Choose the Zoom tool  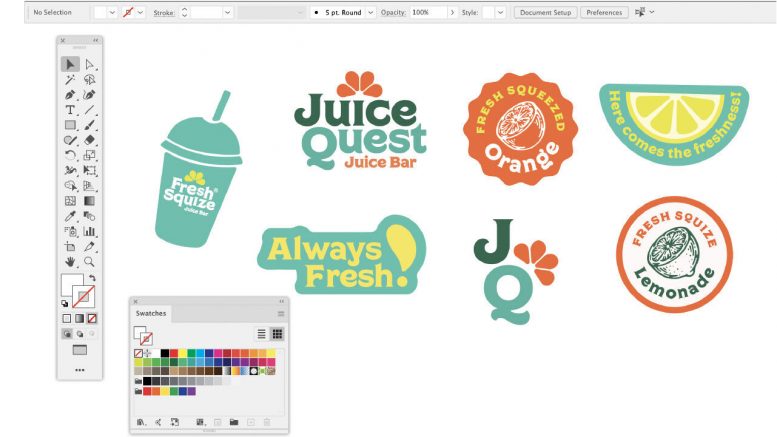[x=89, y=262]
